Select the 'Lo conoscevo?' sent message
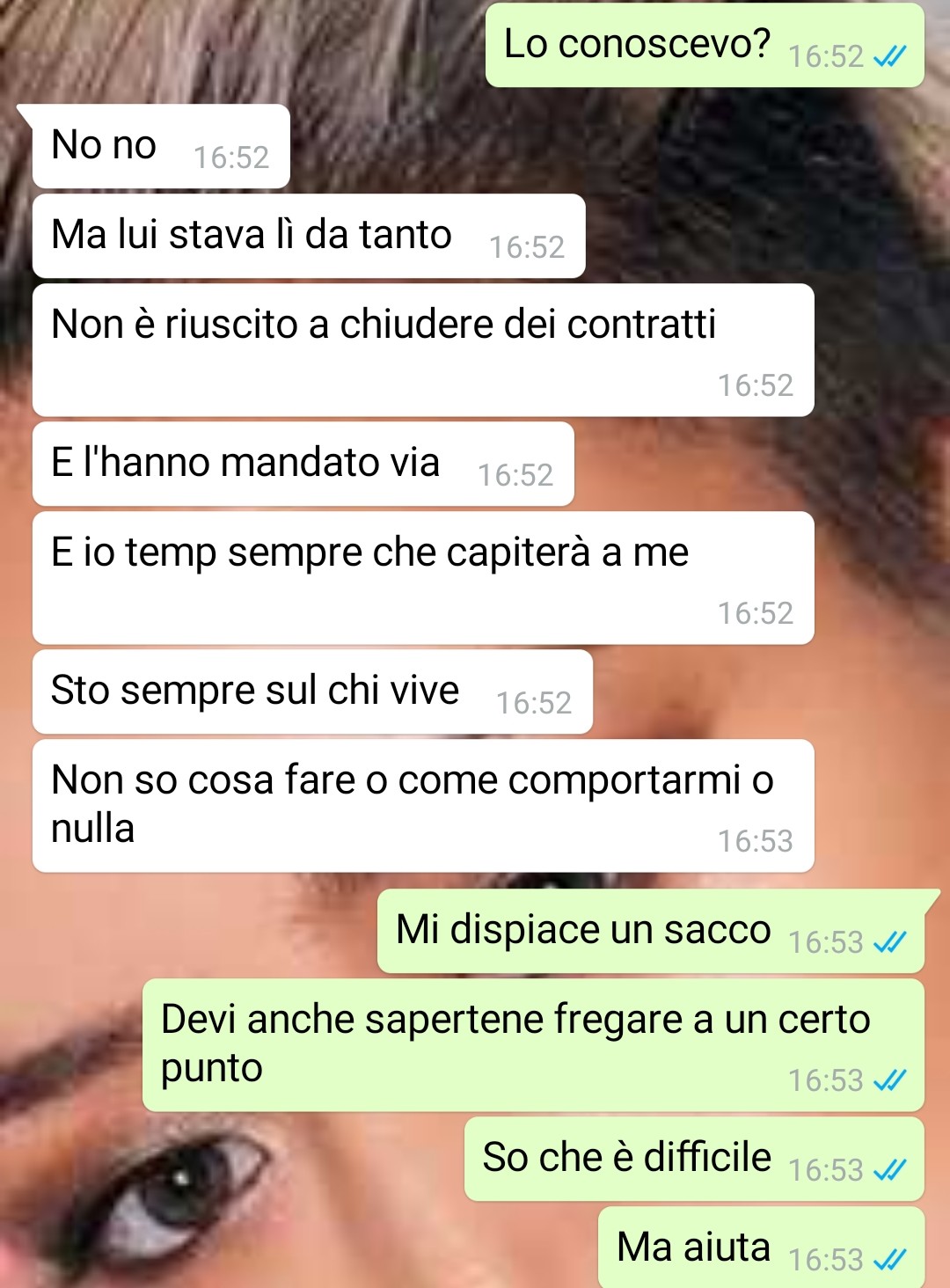The height and width of the screenshot is (1288, 950). [705, 45]
